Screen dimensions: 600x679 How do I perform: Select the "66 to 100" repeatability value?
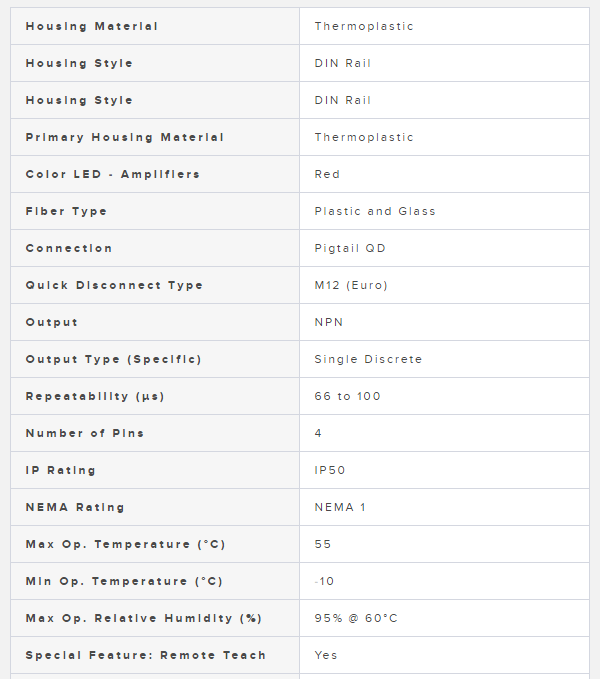pyautogui.click(x=347, y=396)
